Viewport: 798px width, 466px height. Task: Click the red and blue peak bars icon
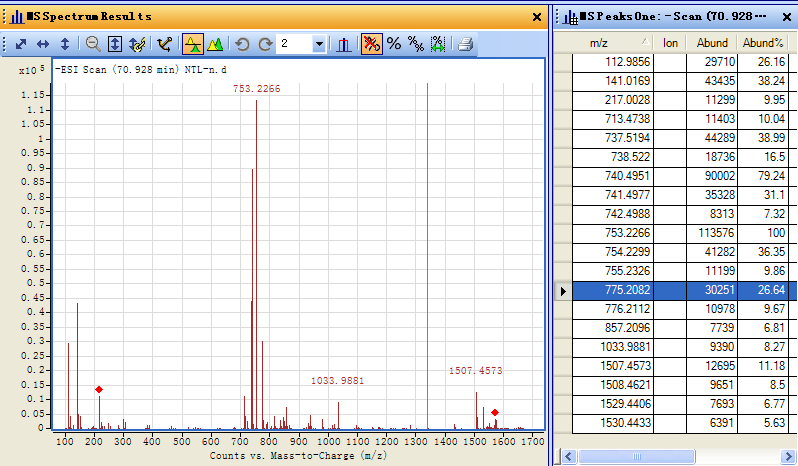coord(344,44)
